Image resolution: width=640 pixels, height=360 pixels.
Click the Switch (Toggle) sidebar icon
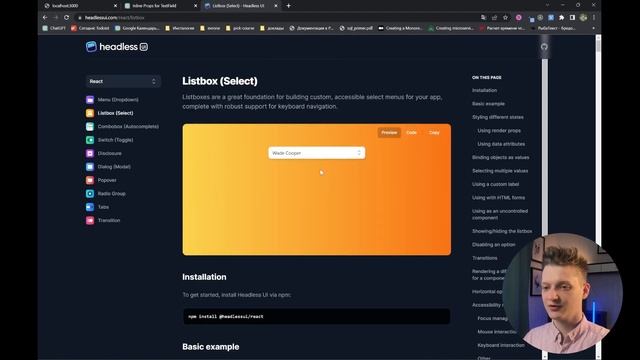[90, 140]
